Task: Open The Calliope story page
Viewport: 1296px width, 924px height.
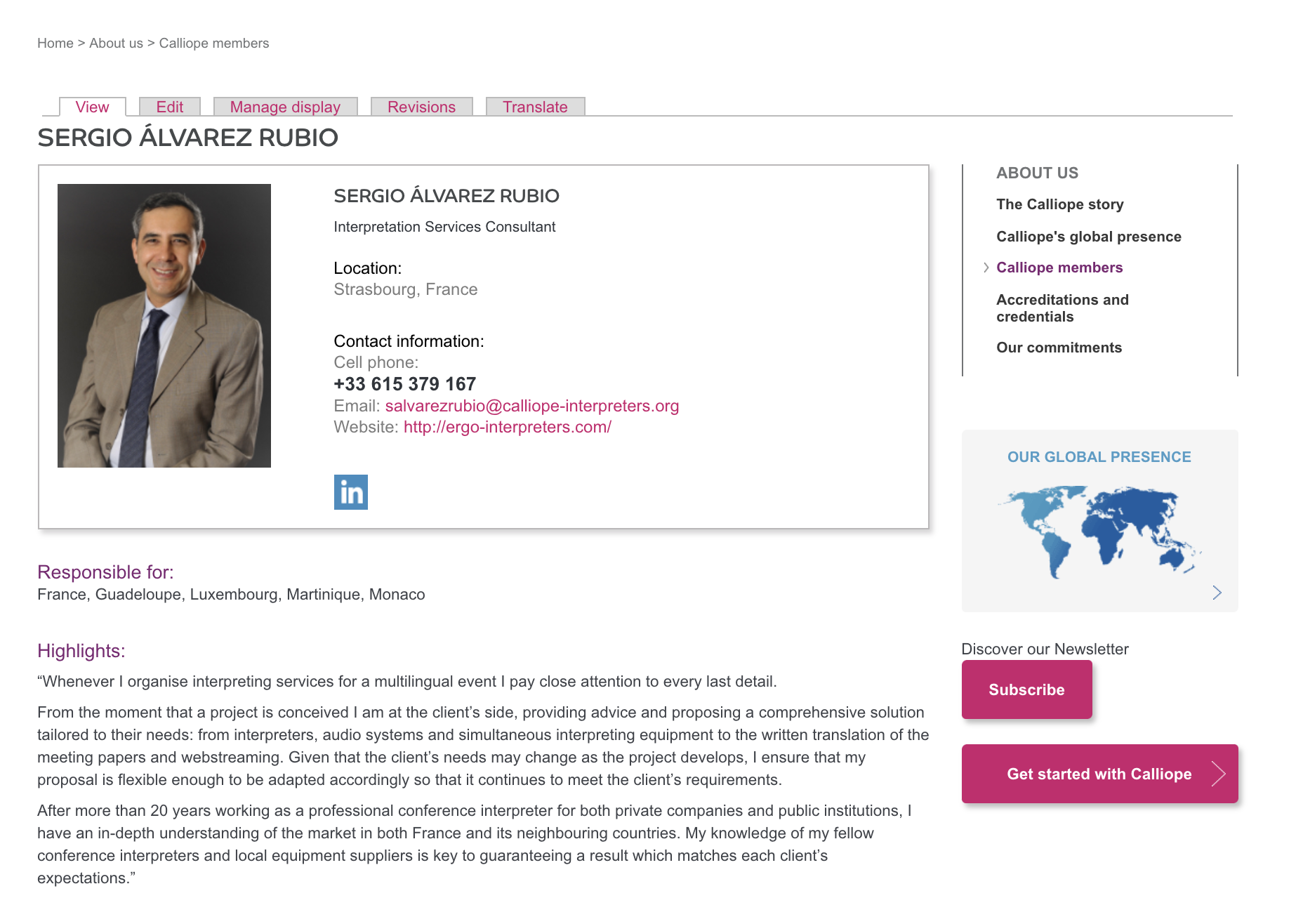Action: tap(1059, 204)
